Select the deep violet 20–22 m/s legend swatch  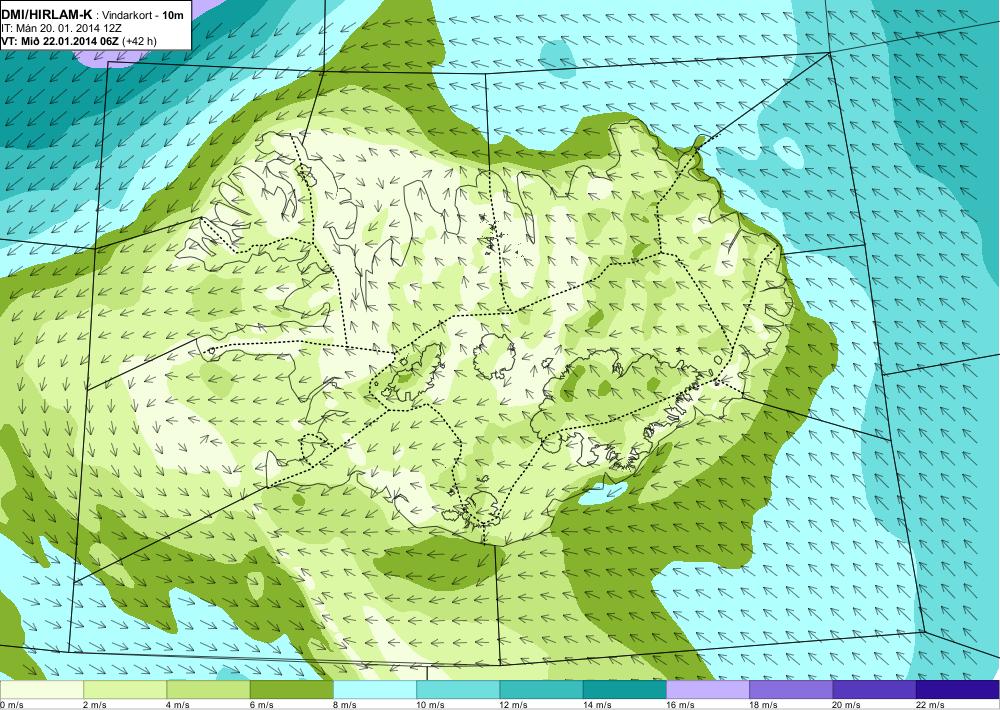click(x=874, y=690)
